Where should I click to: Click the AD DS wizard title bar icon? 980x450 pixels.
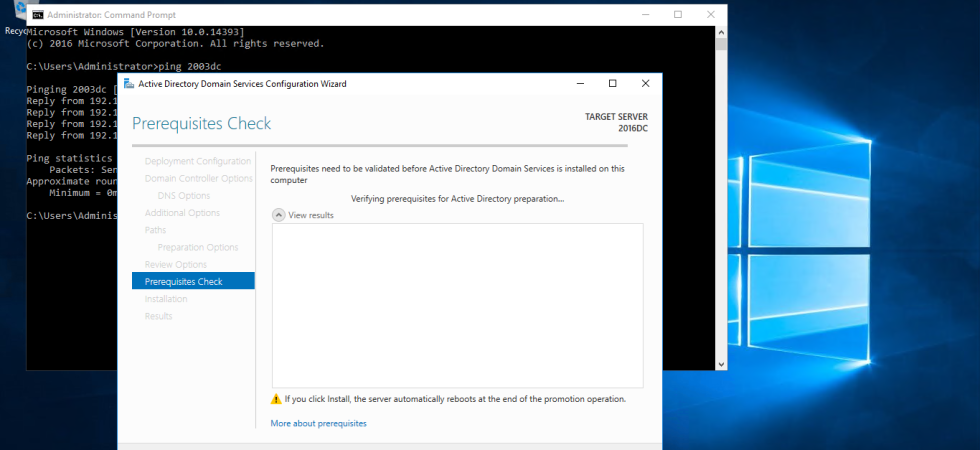tap(129, 83)
